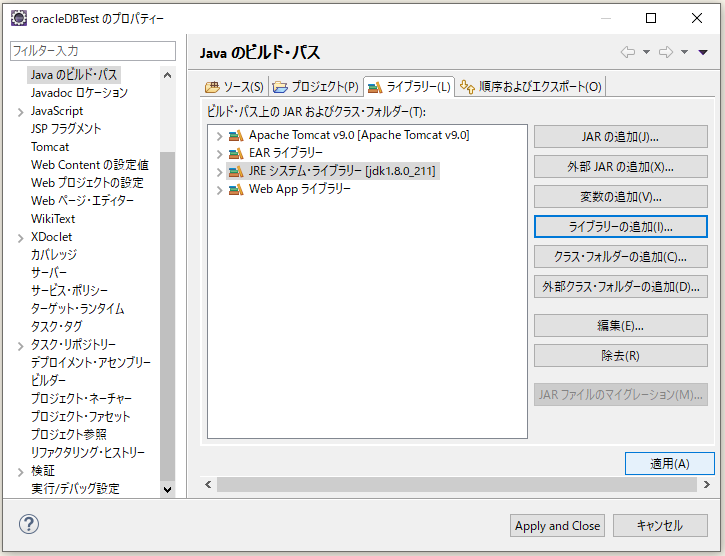Expand the タスク・リポジトリー category

click(x=20, y=346)
